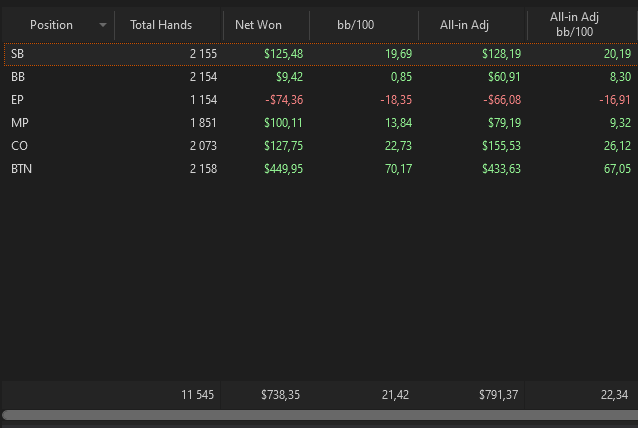Click the total net won $738,35
This screenshot has height=428, width=638.
pyautogui.click(x=280, y=395)
